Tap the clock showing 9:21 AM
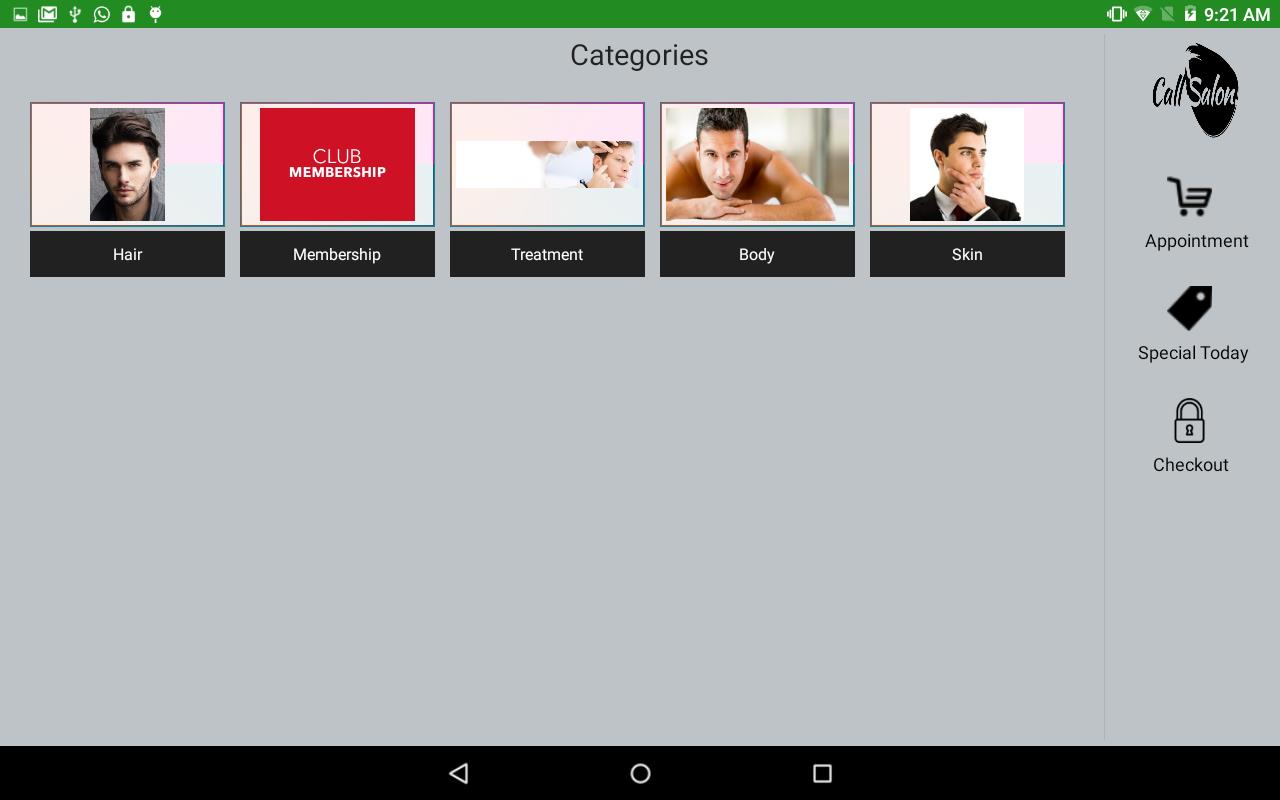 1238,14
